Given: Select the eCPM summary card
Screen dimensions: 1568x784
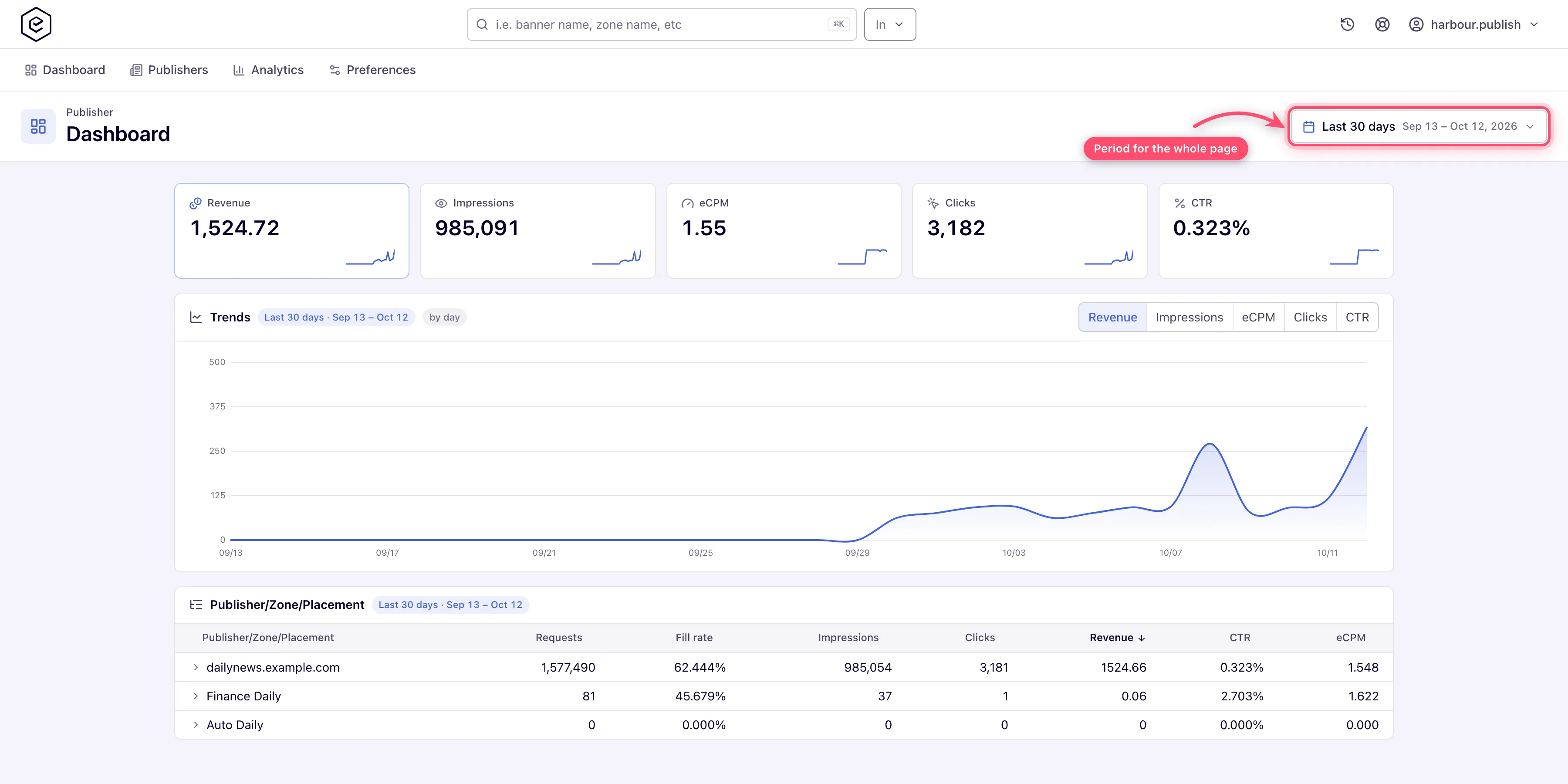Looking at the screenshot, I should click(784, 231).
